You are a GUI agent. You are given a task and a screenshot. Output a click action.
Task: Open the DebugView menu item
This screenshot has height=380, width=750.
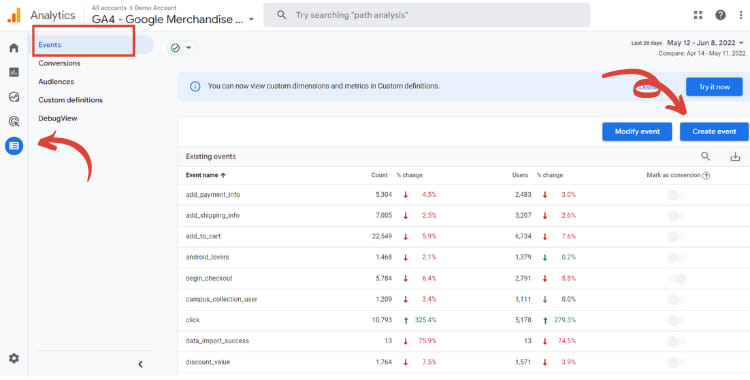coord(57,118)
